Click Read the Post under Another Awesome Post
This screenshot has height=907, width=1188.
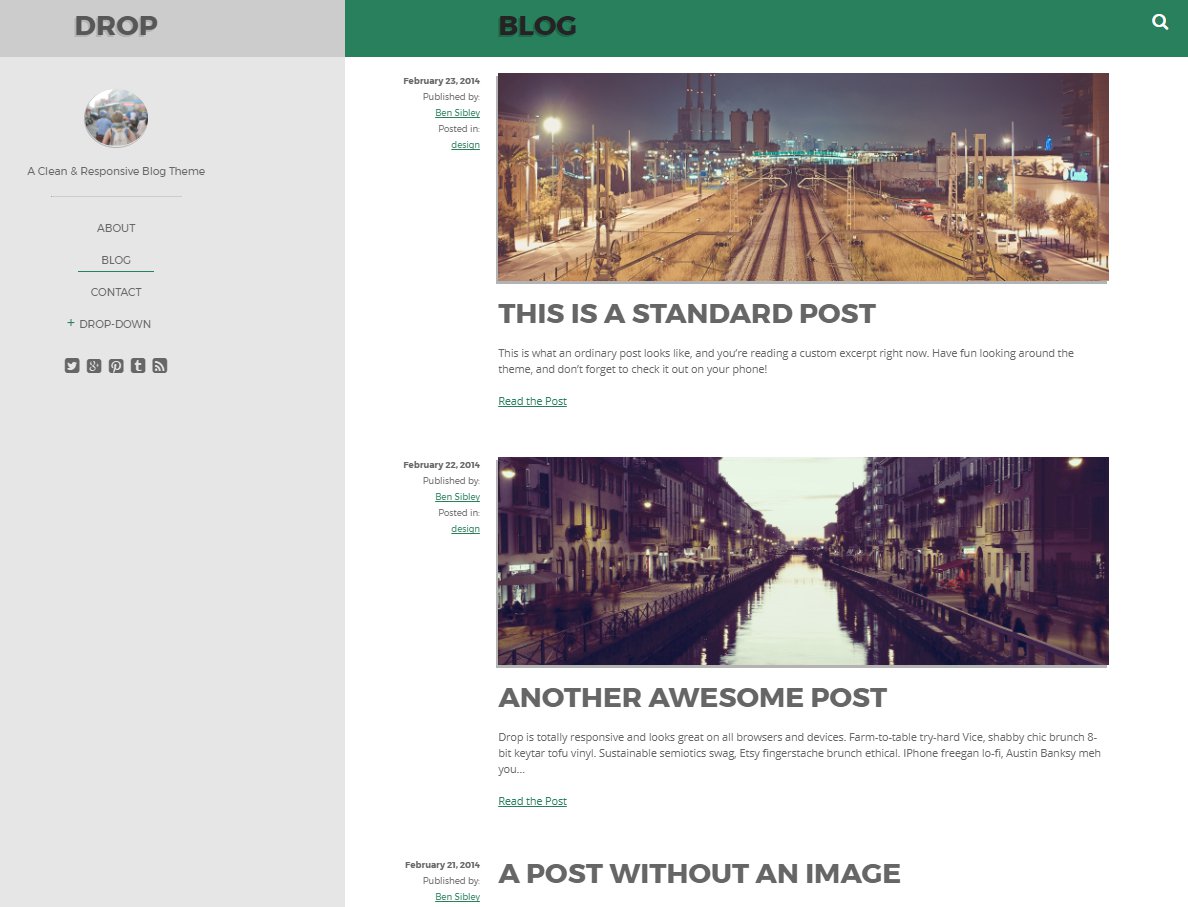coord(532,801)
